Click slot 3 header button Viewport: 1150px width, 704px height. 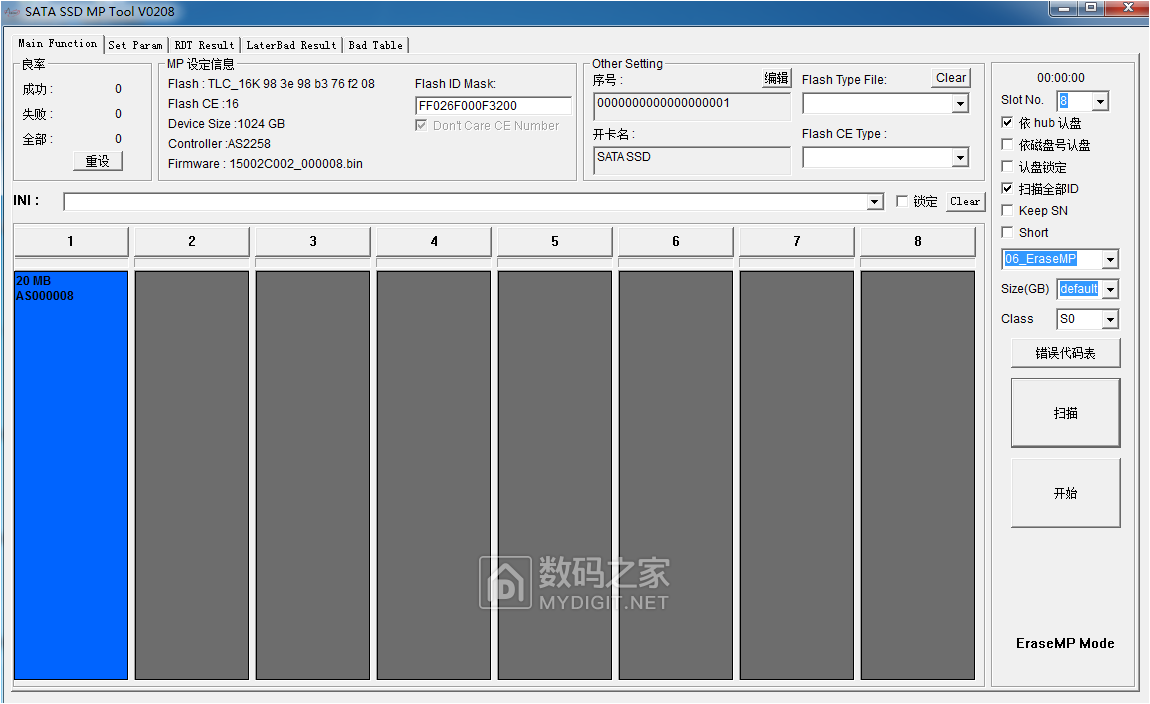click(313, 241)
